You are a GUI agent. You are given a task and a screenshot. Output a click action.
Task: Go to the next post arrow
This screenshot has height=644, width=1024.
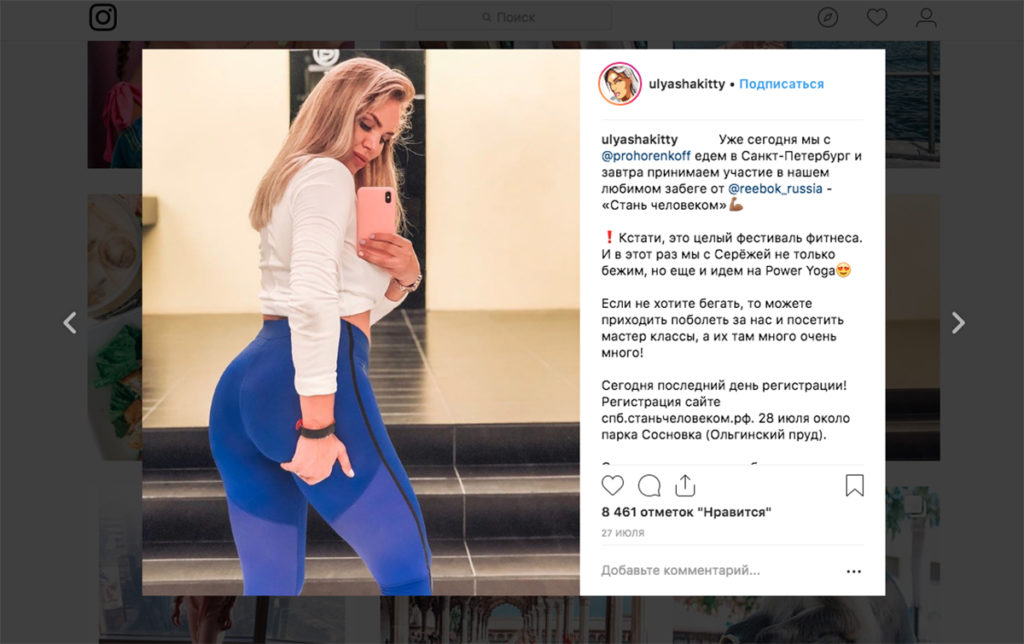click(x=957, y=323)
